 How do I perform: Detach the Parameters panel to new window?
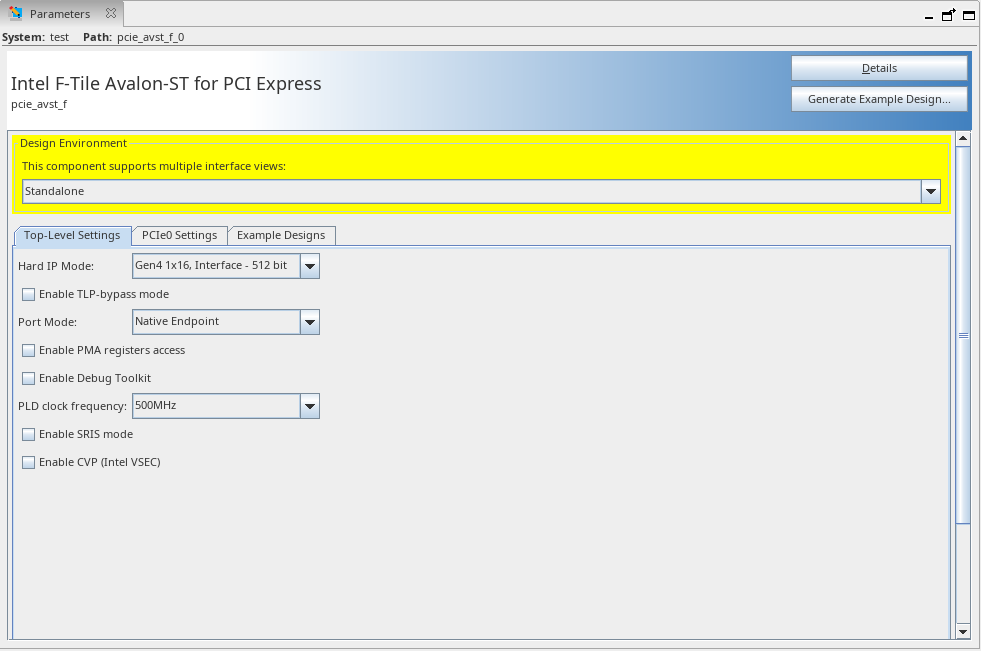[x=948, y=14]
